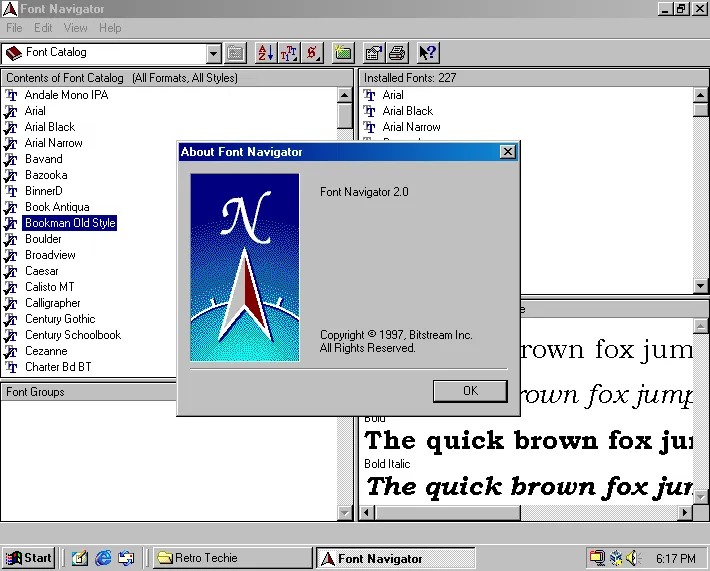Click the Andale Mono IPA font icon

point(12,95)
